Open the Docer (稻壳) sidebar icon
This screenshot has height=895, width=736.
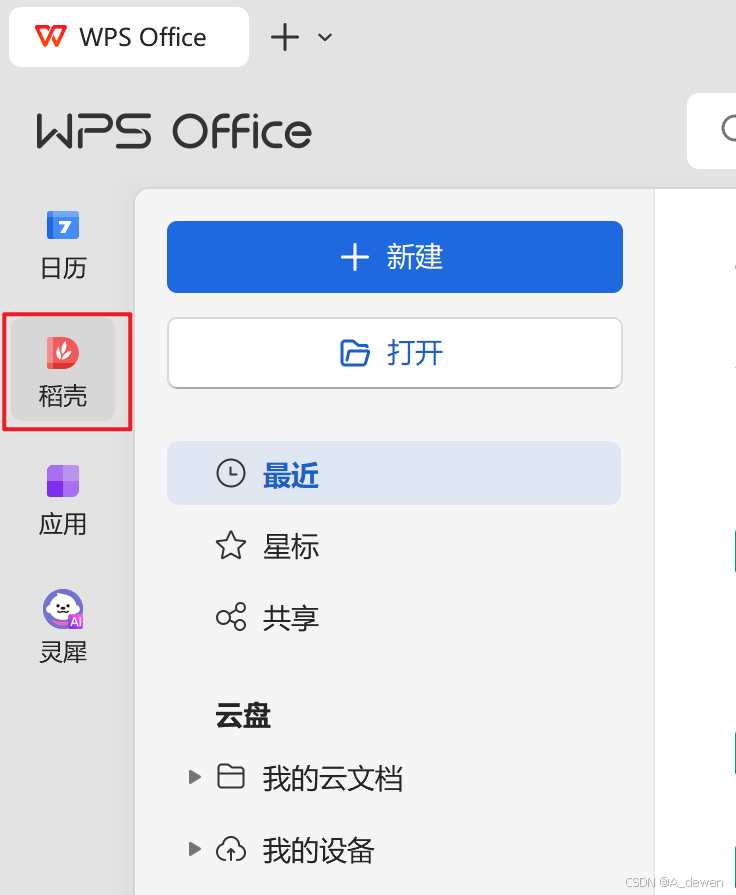click(63, 370)
